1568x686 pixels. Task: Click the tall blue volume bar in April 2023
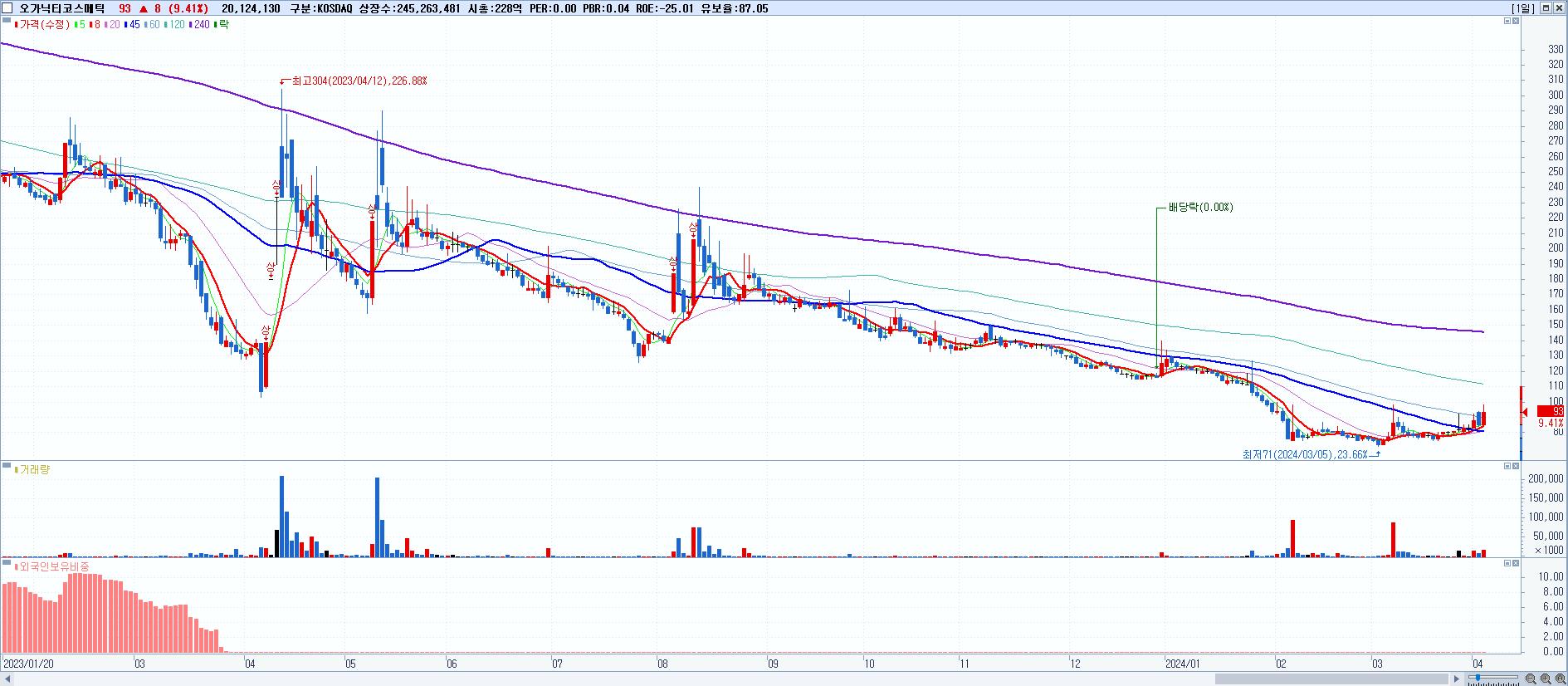[x=281, y=516]
